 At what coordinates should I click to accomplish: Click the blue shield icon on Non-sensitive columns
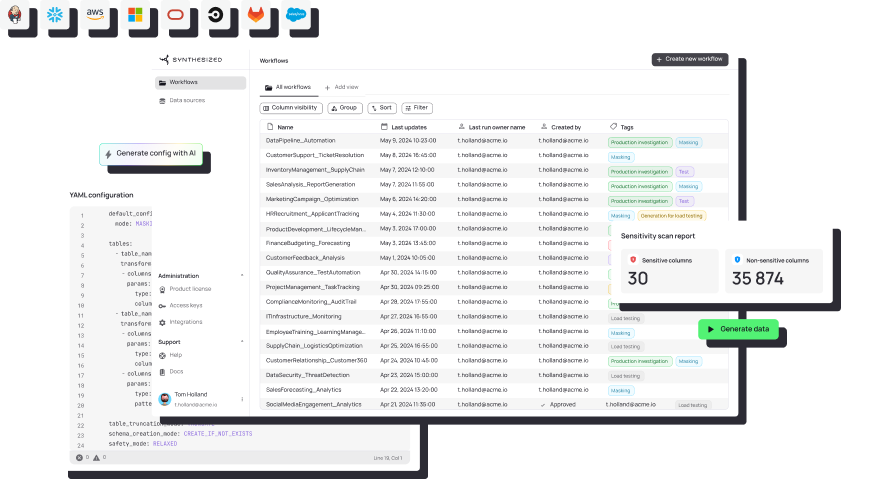737,260
